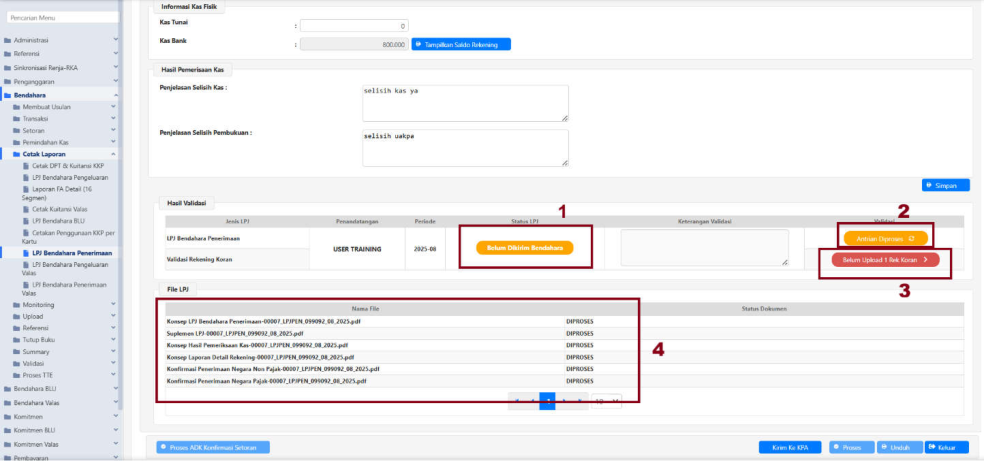Click the Tutup Buku folder icon
Viewport: 984px width, 461px height.
click(x=17, y=340)
